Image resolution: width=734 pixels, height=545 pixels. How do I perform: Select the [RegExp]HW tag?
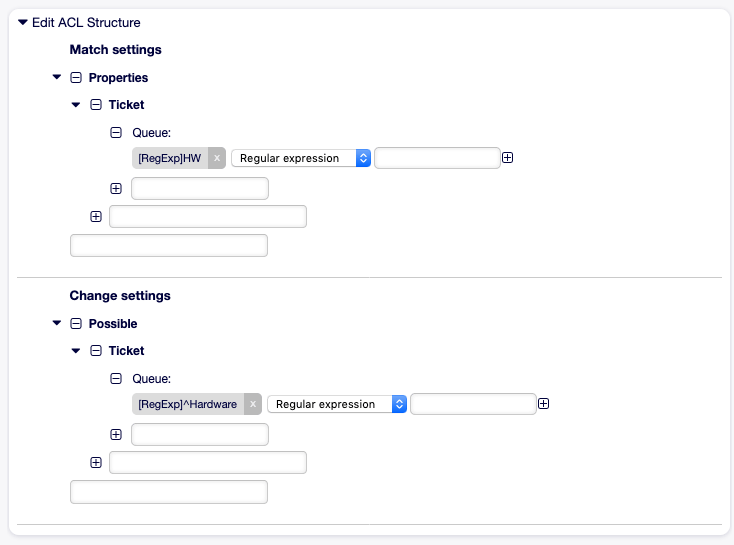tap(169, 158)
